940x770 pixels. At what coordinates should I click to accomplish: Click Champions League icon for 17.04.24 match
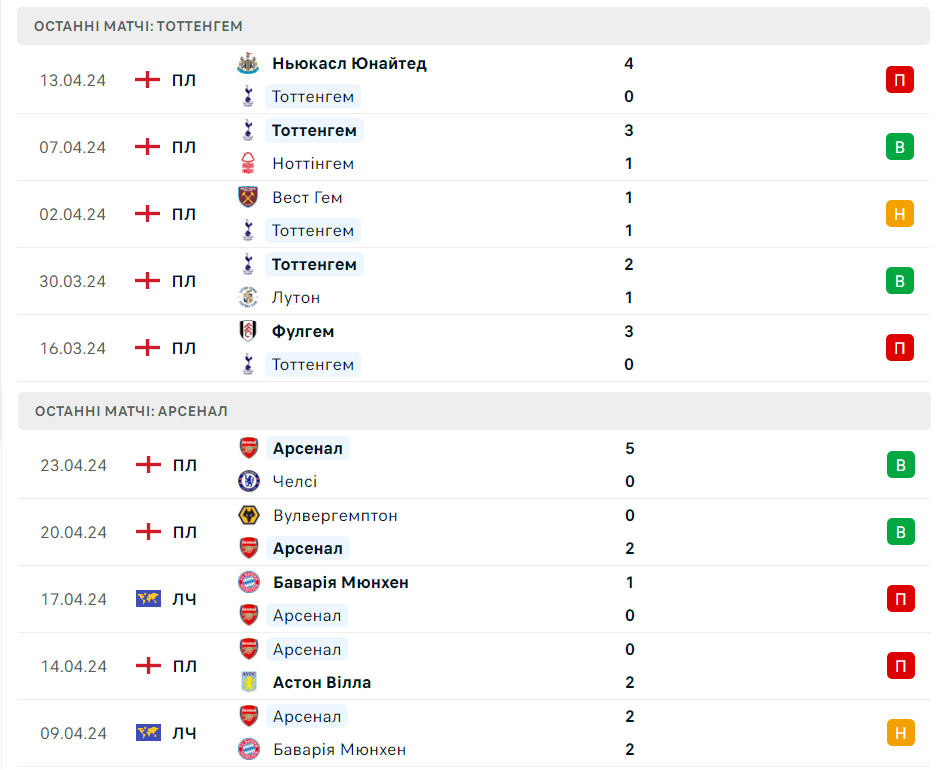coord(148,599)
